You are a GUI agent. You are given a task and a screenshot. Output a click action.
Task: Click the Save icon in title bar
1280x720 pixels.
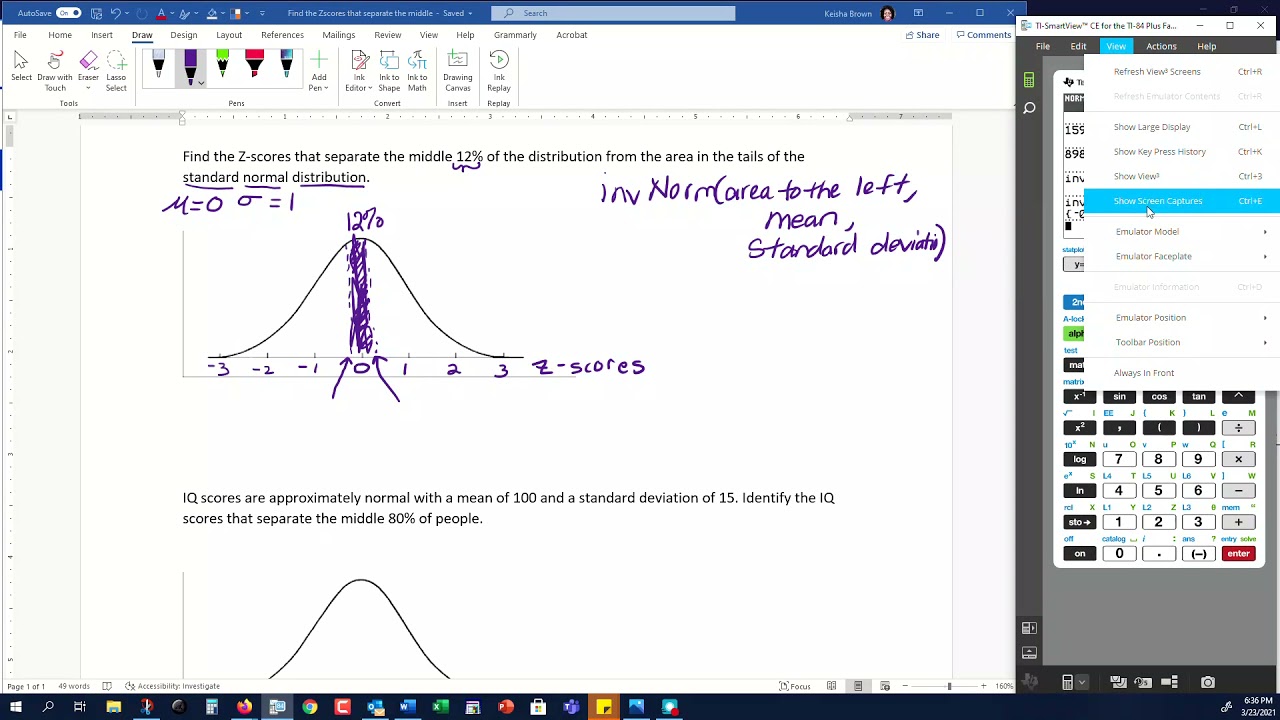point(97,13)
